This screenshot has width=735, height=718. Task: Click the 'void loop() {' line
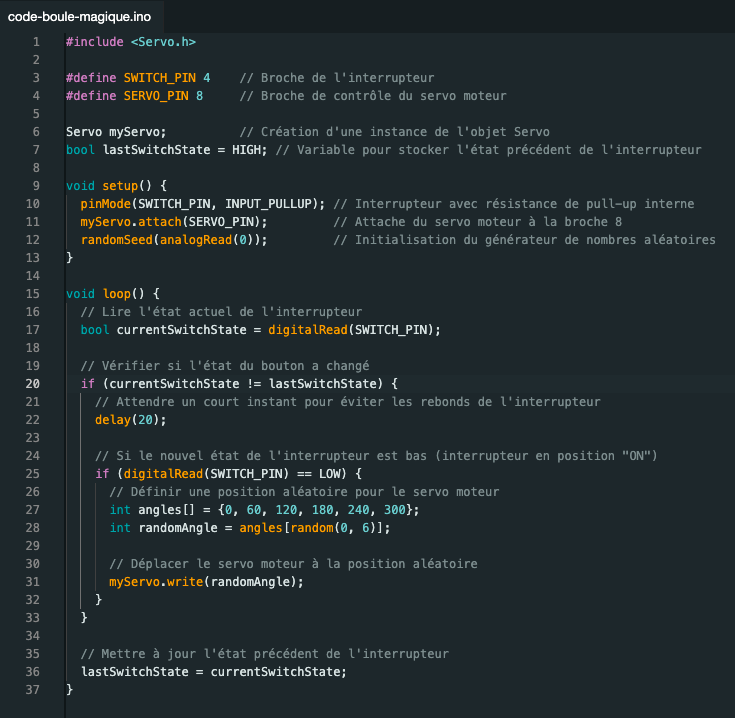point(113,294)
